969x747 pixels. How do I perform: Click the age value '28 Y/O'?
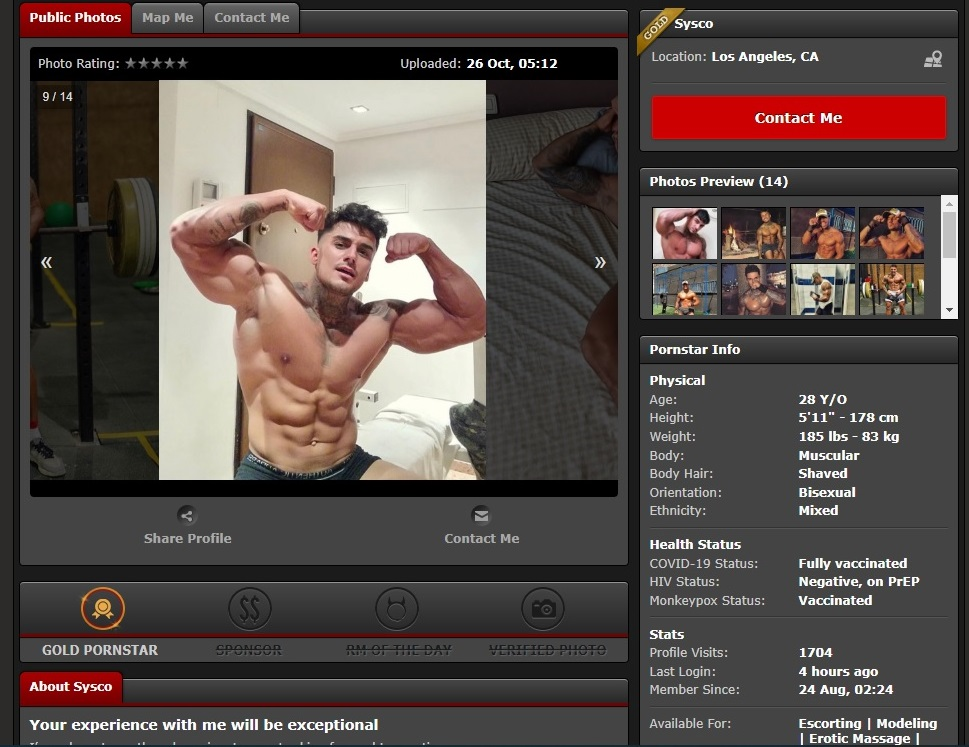click(x=823, y=399)
